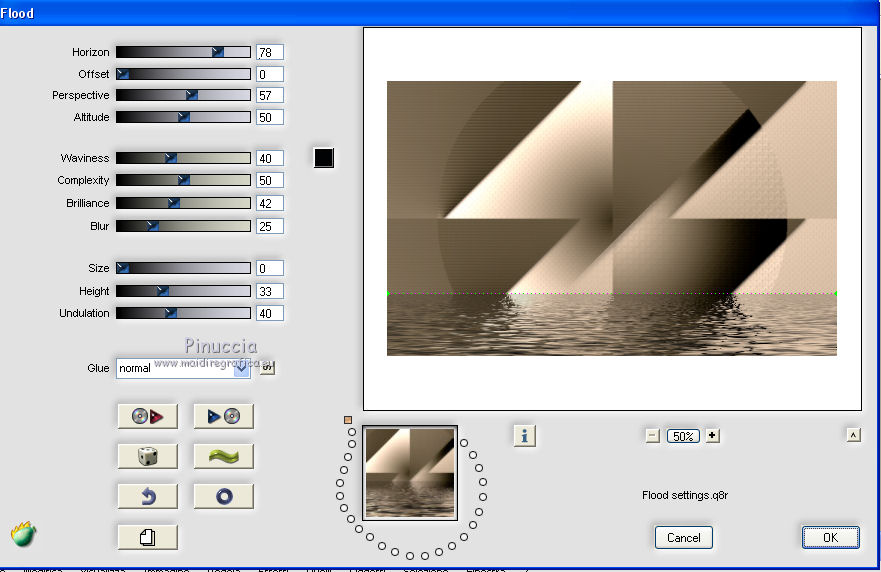The width and height of the screenshot is (881, 572).
Task: Click the copy pages button
Action: 148,537
